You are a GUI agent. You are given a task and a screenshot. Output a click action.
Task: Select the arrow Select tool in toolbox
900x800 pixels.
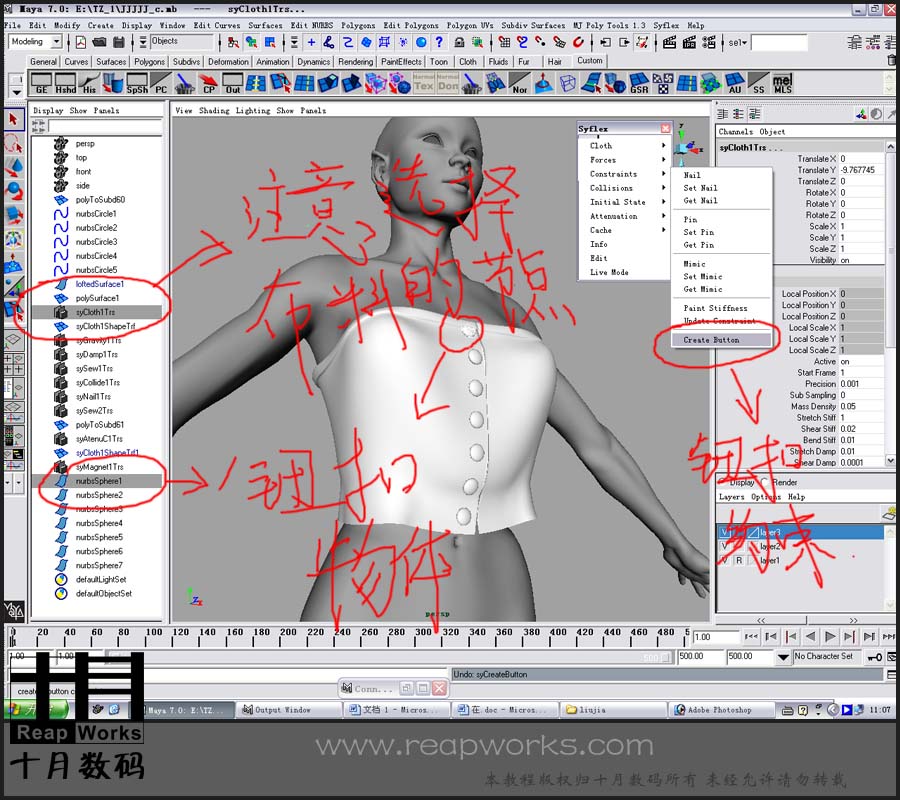(x=14, y=119)
